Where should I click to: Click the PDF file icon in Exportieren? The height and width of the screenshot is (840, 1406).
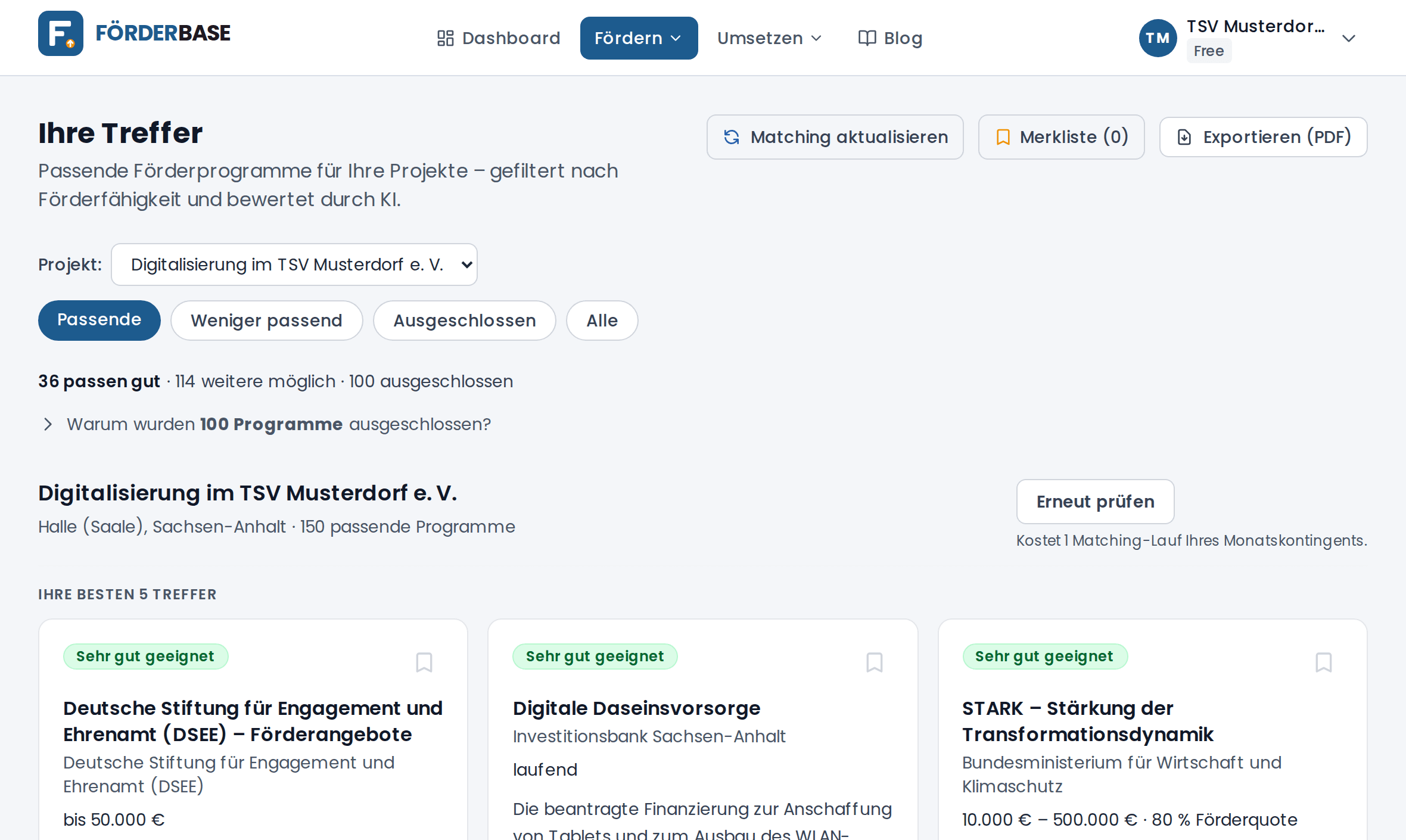(1184, 137)
